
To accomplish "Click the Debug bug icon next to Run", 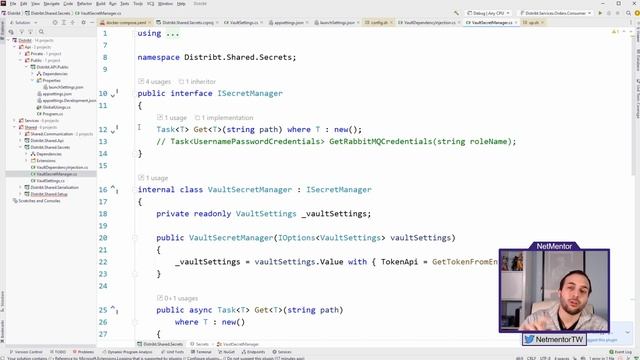I will 609,13.
